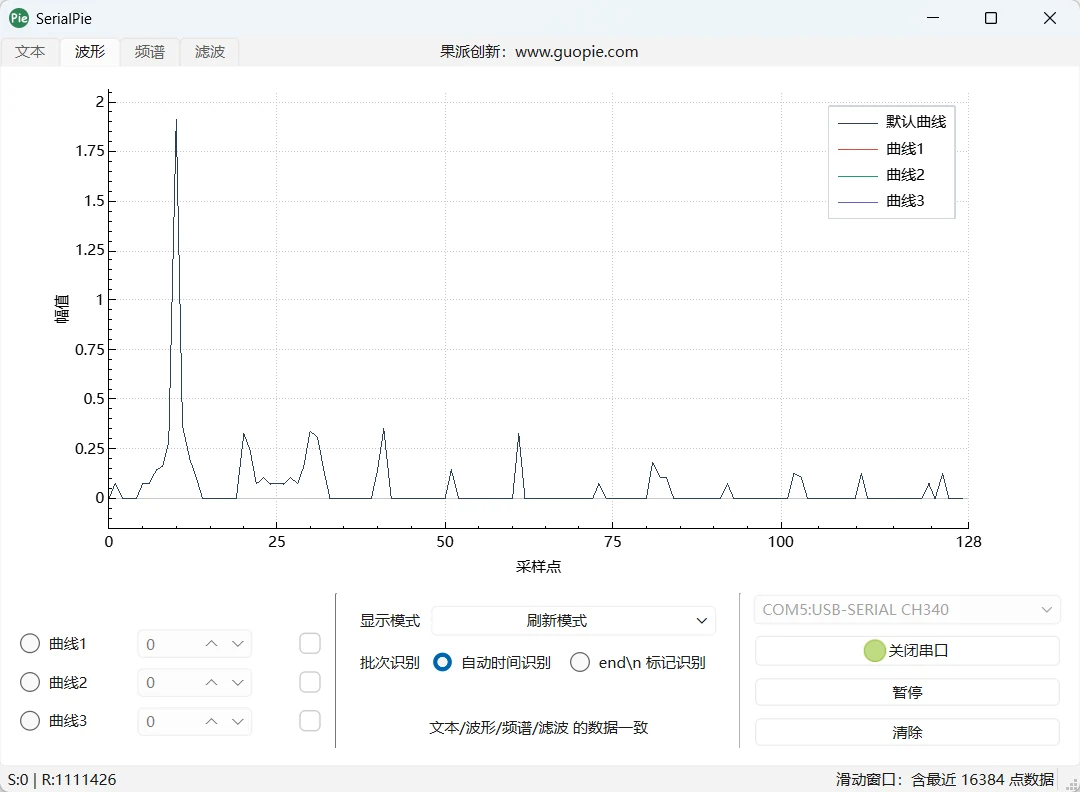Screen dimensions: 1080x792
Task: Click the SerialPie app logo icon
Action: pyautogui.click(x=19, y=18)
